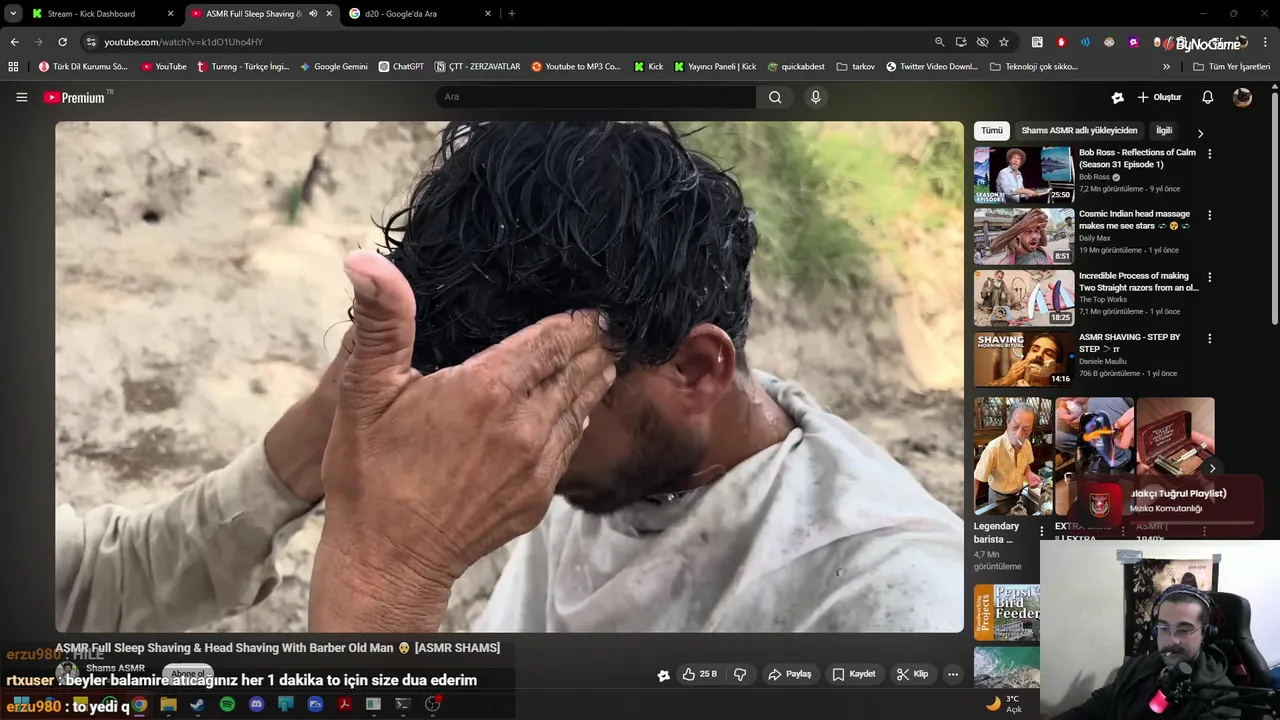The height and width of the screenshot is (720, 1280).
Task: Select the 'Shams ASMR adlı yükleyiciden' chip
Action: point(1079,131)
